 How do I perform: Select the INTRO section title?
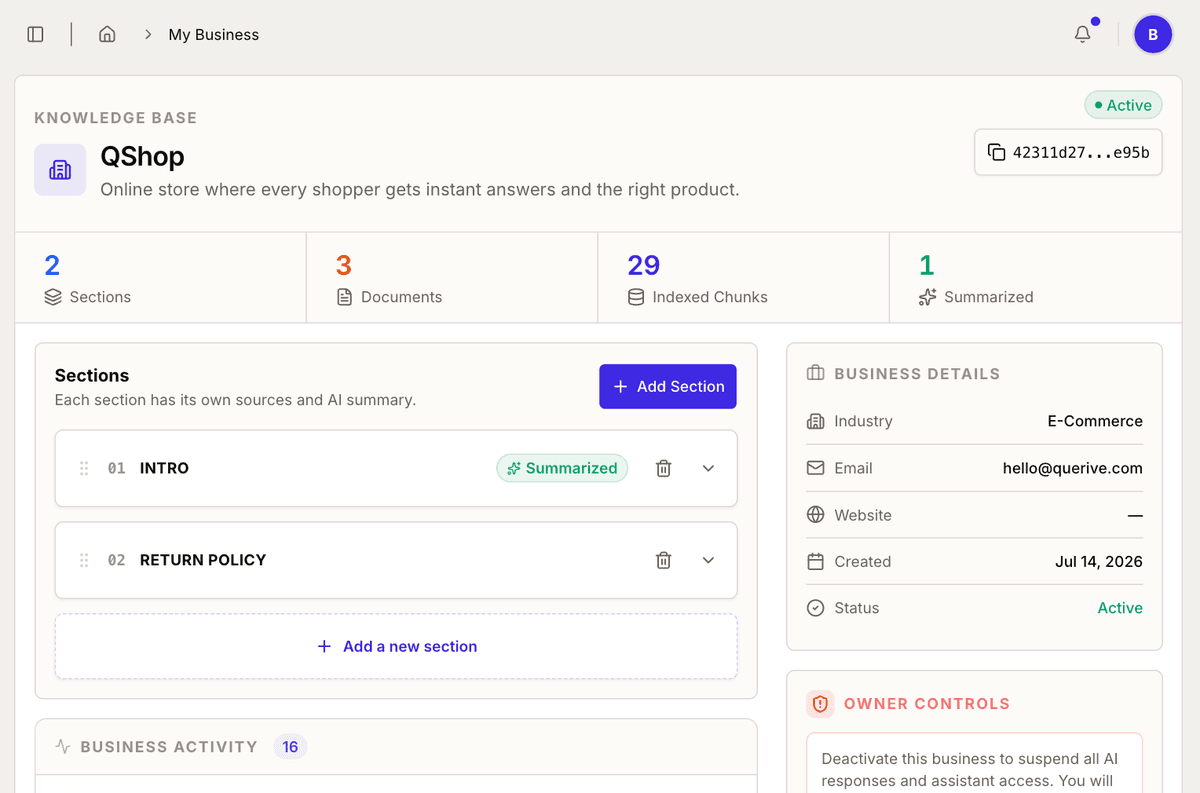point(164,468)
